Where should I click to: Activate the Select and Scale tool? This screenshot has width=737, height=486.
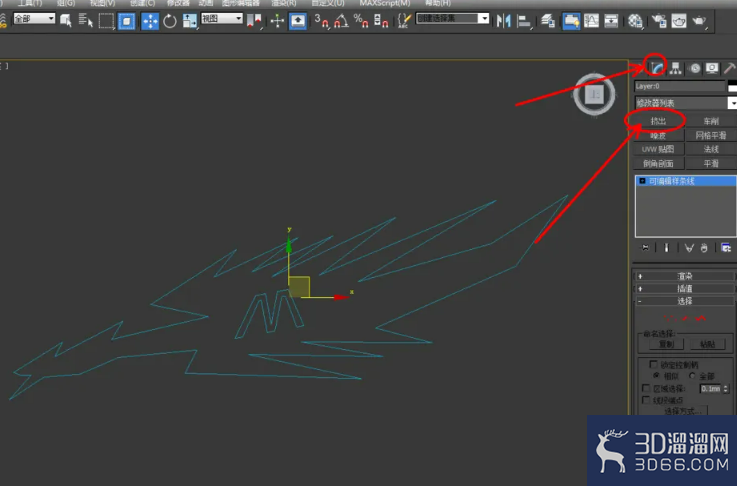click(x=190, y=21)
